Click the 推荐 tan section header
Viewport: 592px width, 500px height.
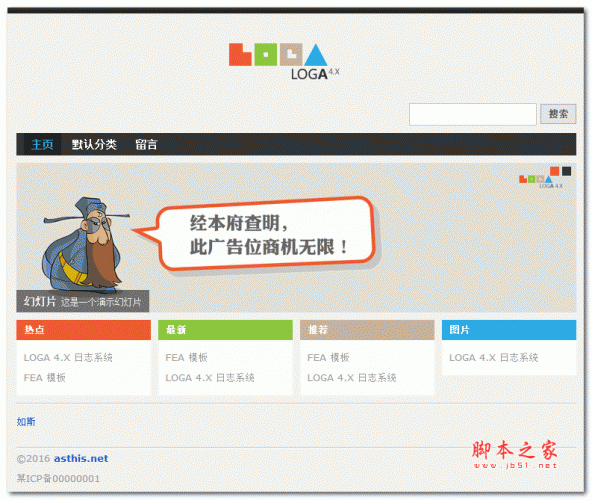(367, 330)
